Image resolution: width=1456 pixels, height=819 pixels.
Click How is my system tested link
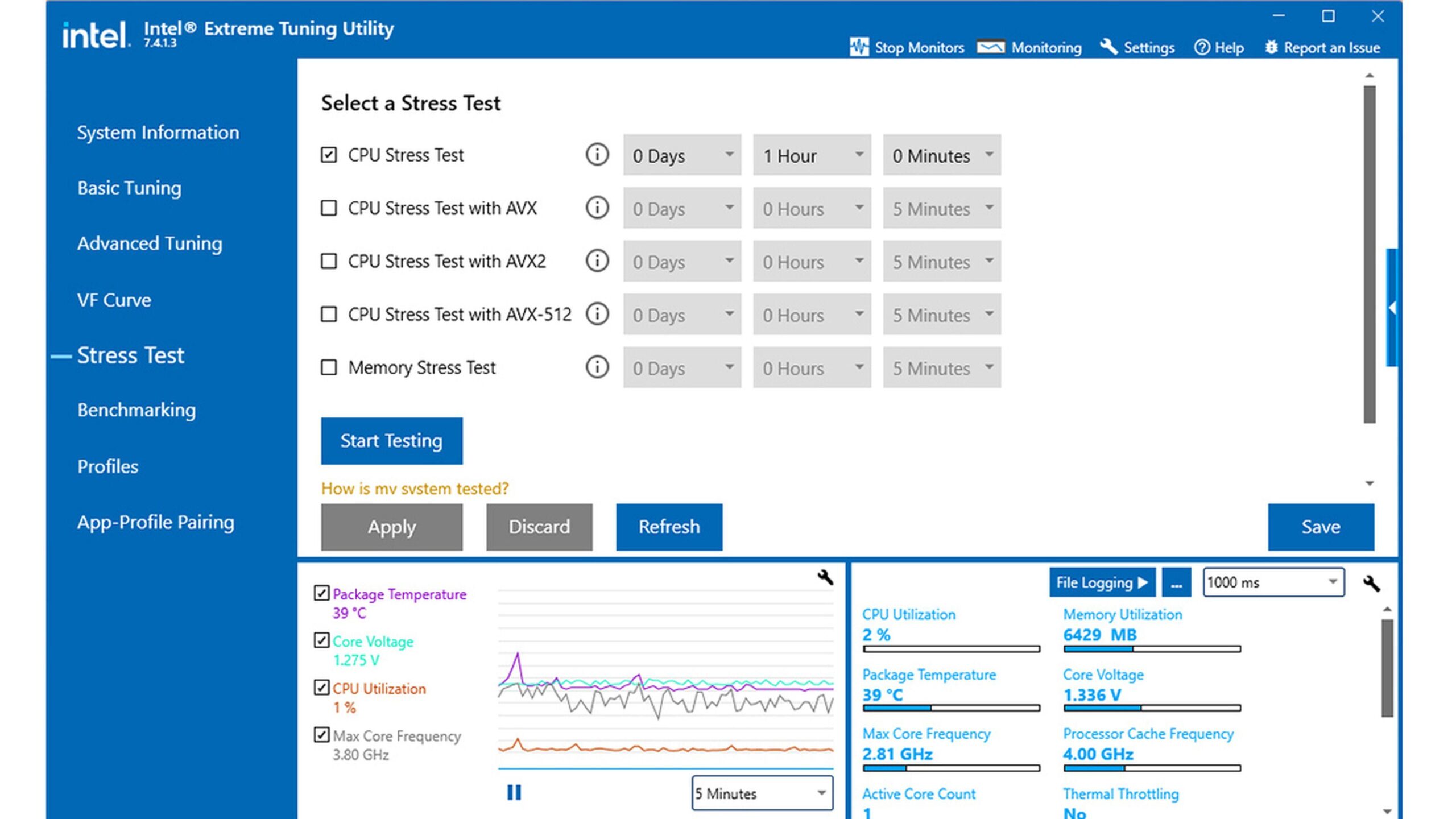point(415,489)
